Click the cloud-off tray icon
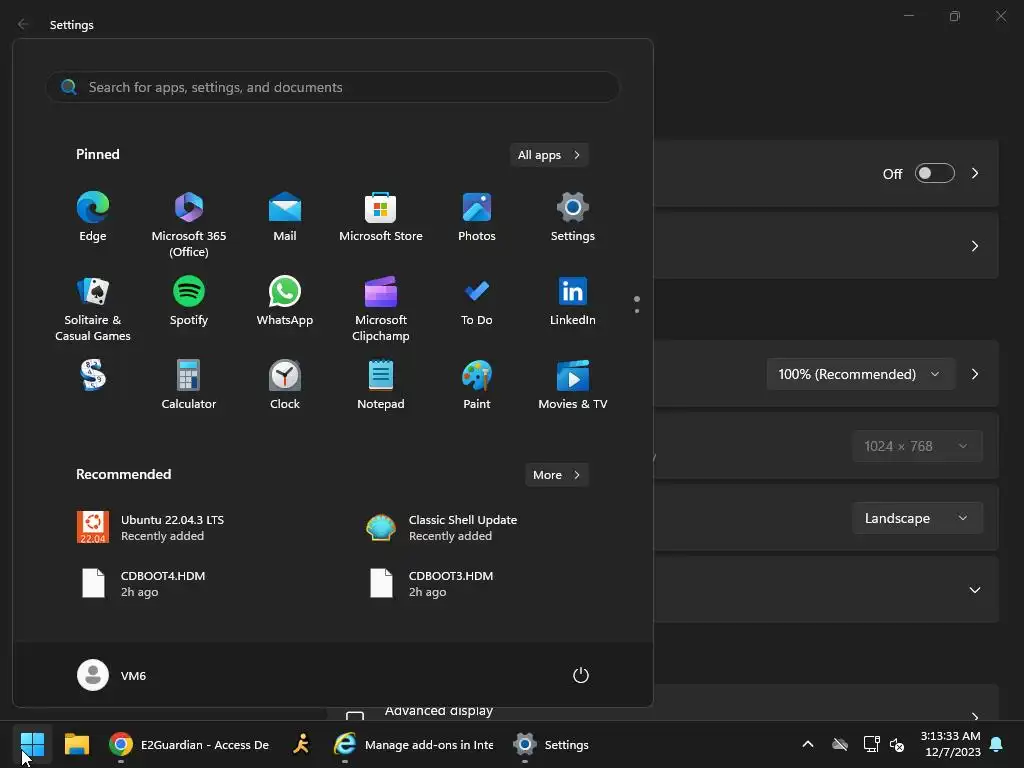Viewport: 1024px width, 768px height. click(x=840, y=744)
